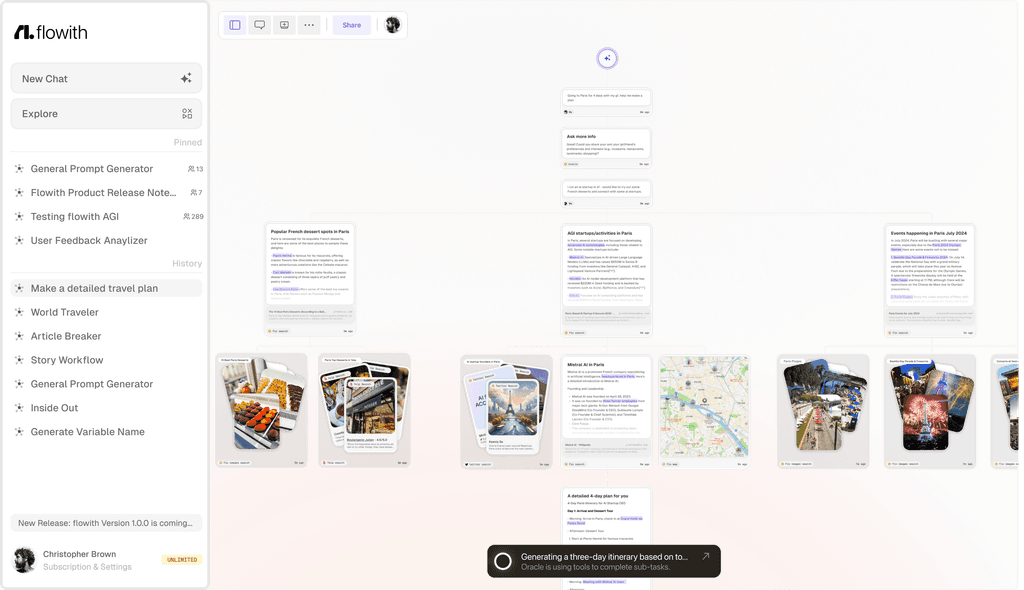Screen dimensions: 1024x590
Task: Collapse the History section in the sidebar
Action: pyautogui.click(x=187, y=263)
